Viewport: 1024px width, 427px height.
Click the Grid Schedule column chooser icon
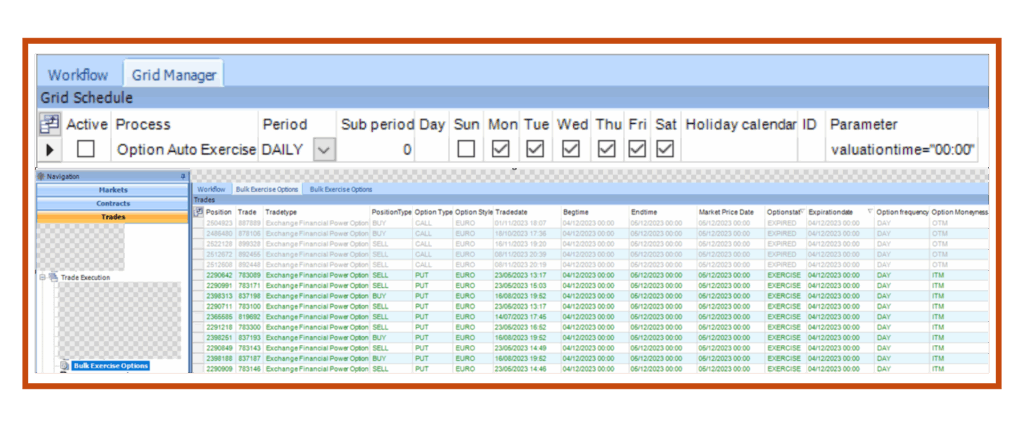[x=49, y=124]
